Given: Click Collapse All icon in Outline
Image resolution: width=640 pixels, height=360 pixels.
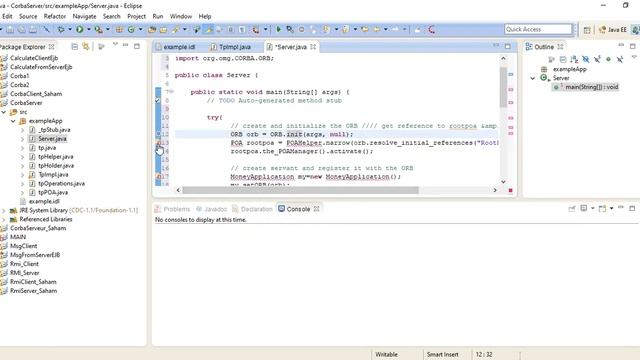Looking at the screenshot, I should click(x=563, y=60).
